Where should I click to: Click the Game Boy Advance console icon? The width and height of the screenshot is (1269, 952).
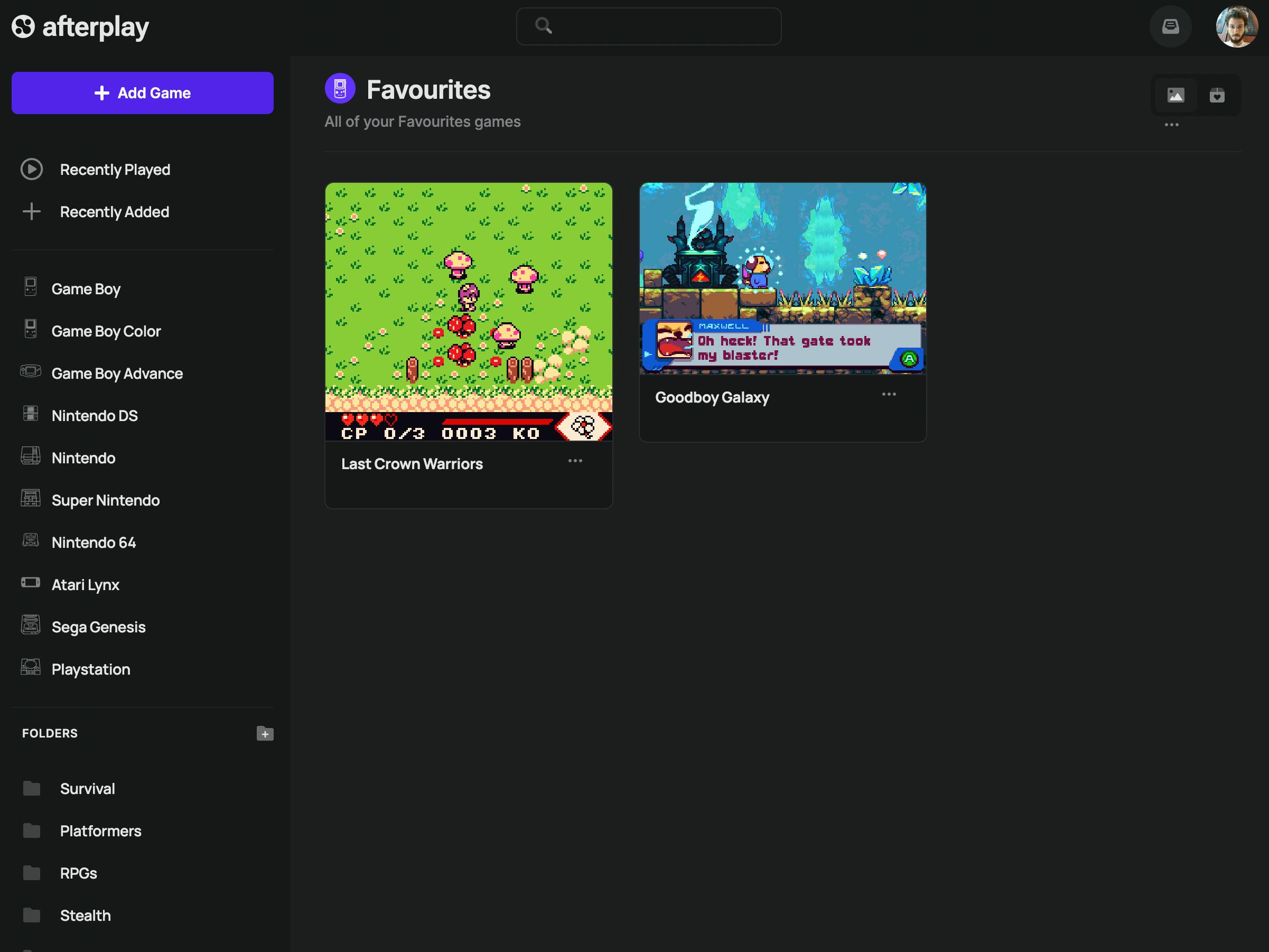(x=31, y=371)
